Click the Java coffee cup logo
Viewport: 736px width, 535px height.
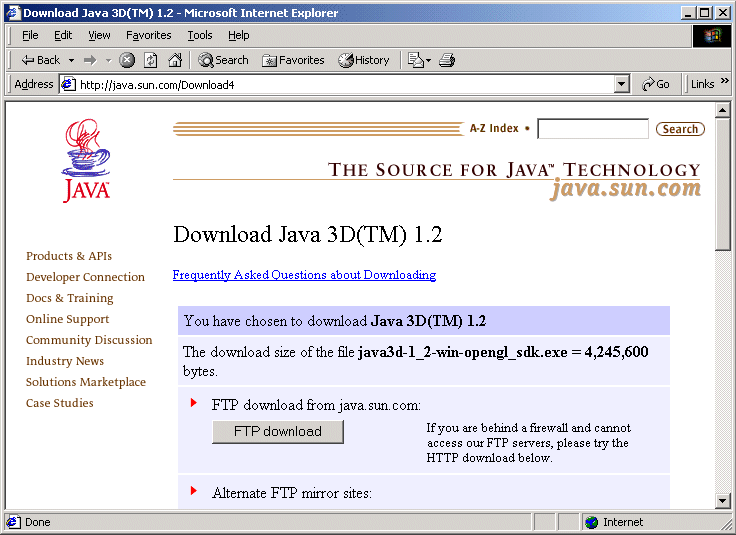click(x=86, y=160)
